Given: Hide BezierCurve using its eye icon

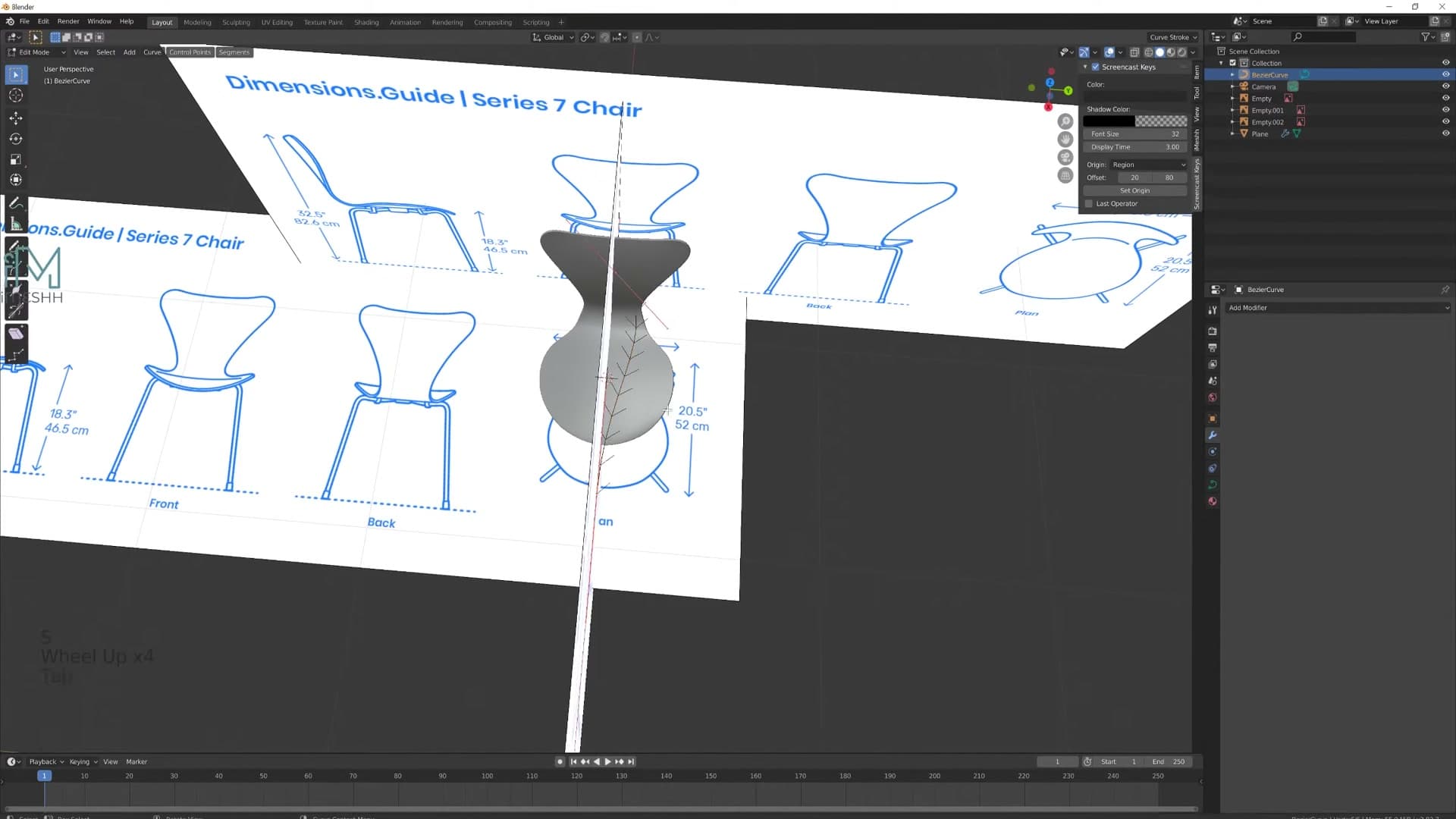Looking at the screenshot, I should pos(1445,74).
